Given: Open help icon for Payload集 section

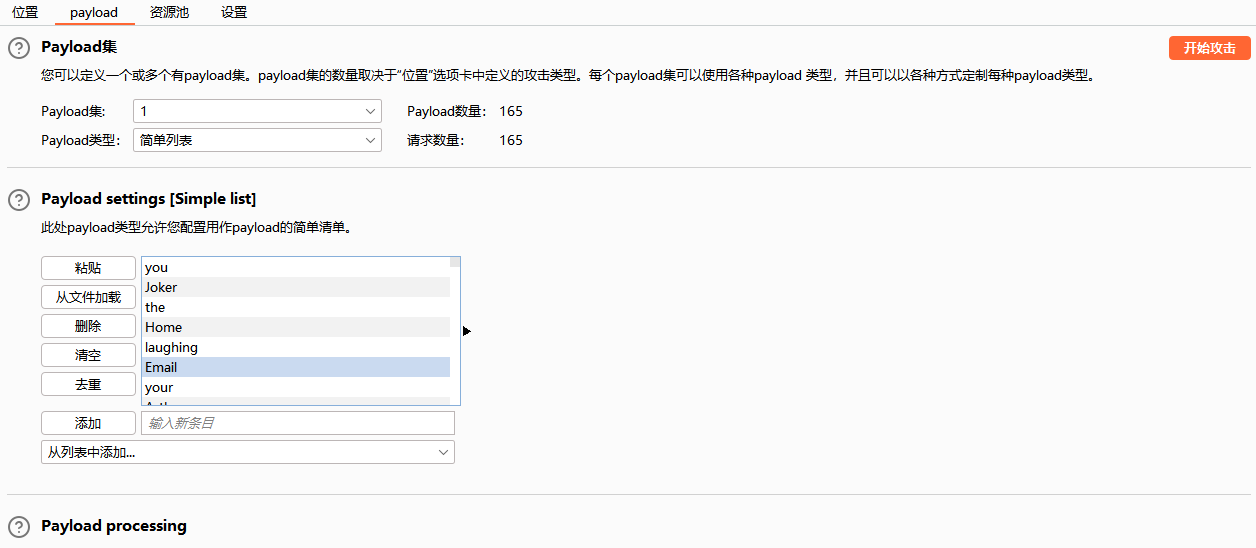Looking at the screenshot, I should coord(19,48).
